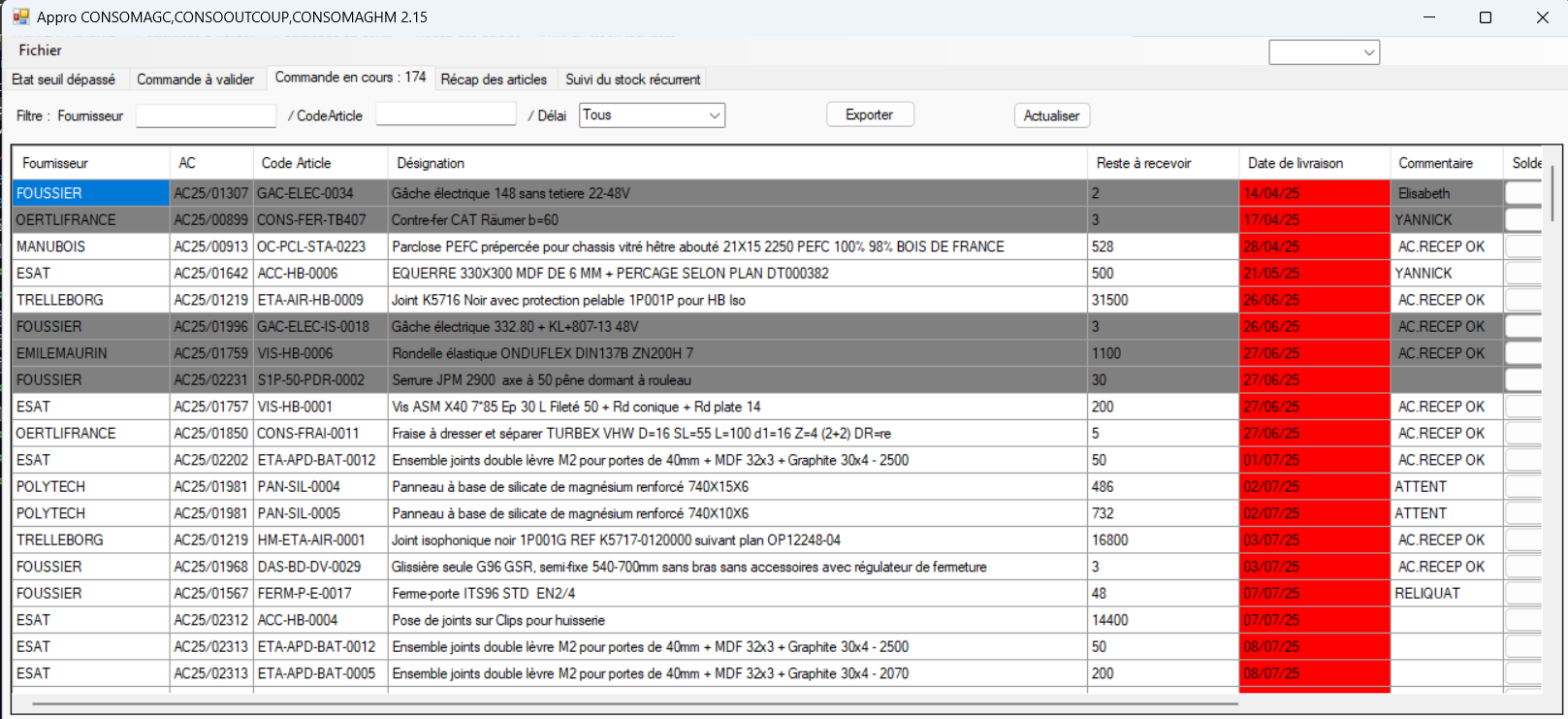Switch to the Etat seuil dépassé tab

pyautogui.click(x=64, y=80)
